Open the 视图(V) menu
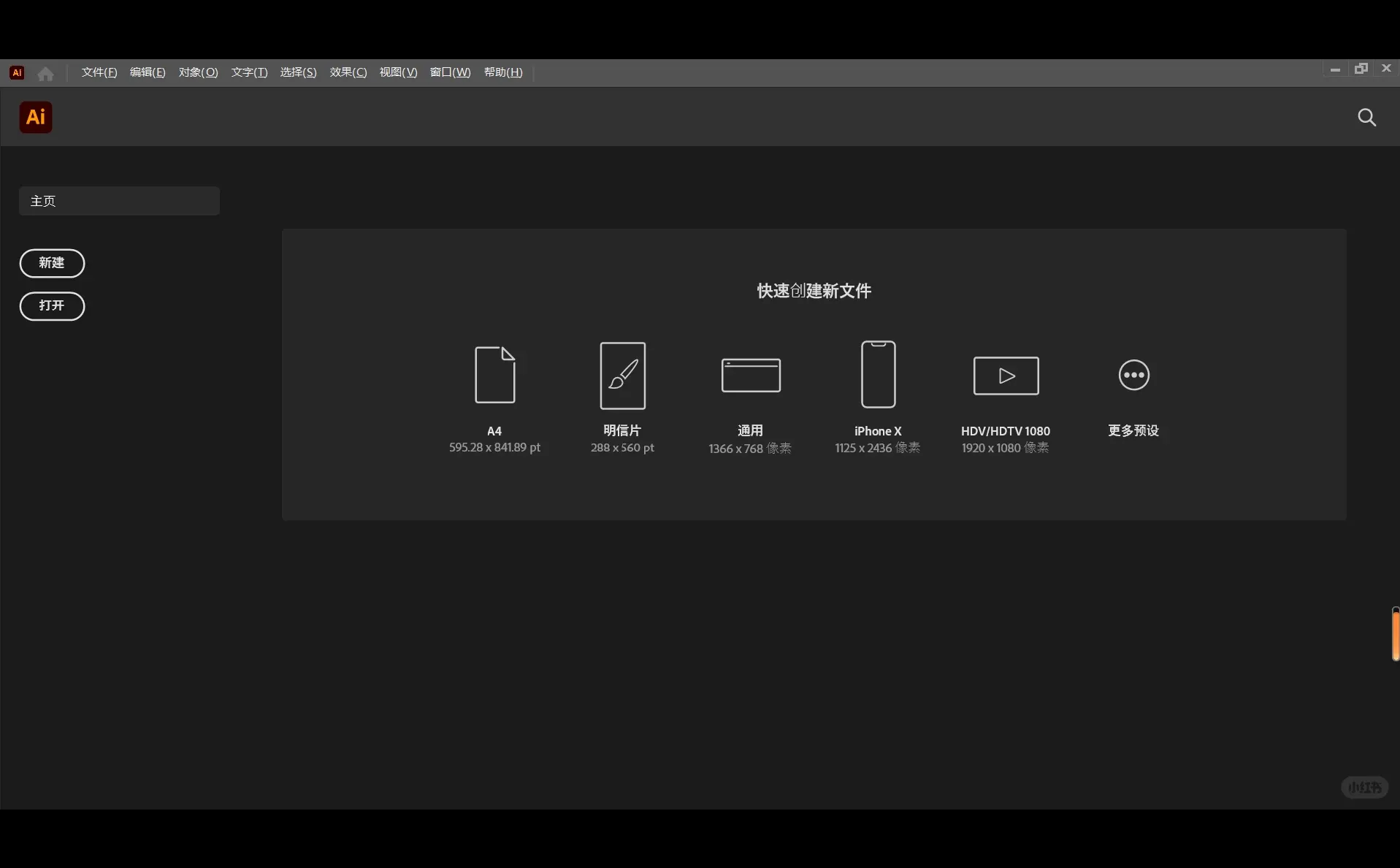Image resolution: width=1400 pixels, height=868 pixels. [x=398, y=72]
